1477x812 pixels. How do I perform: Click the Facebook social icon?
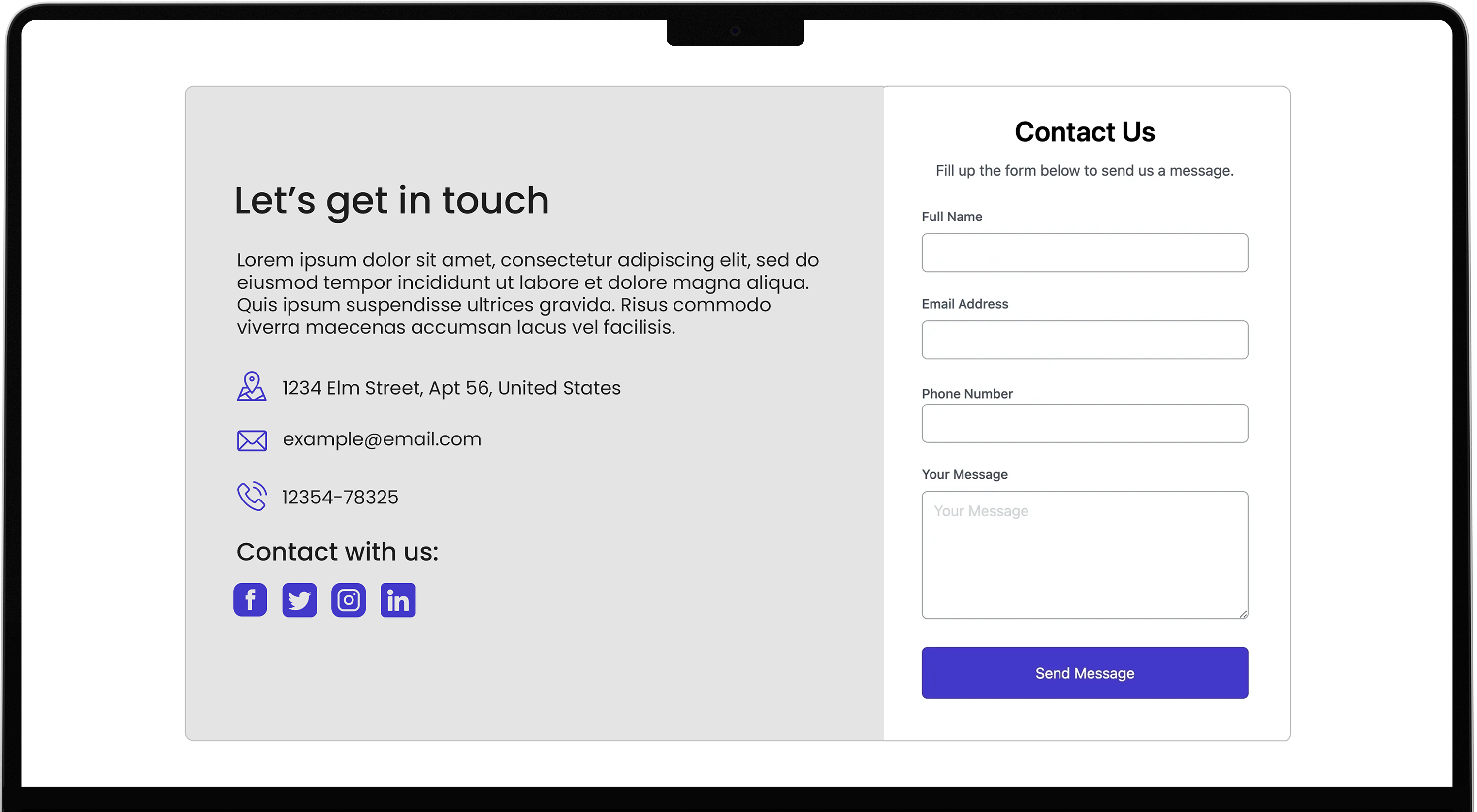[250, 599]
